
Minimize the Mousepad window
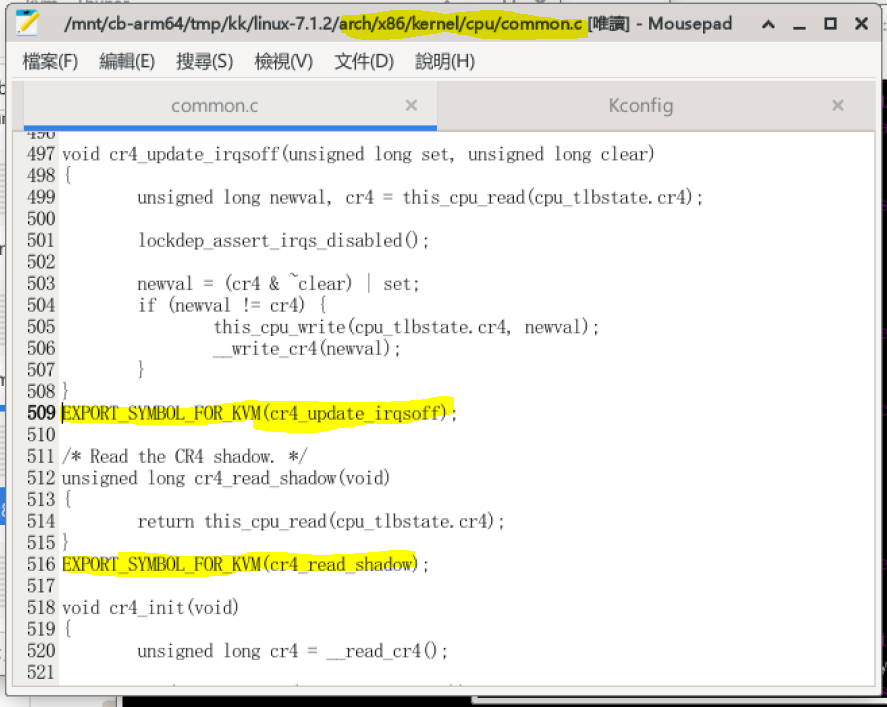tap(799, 24)
